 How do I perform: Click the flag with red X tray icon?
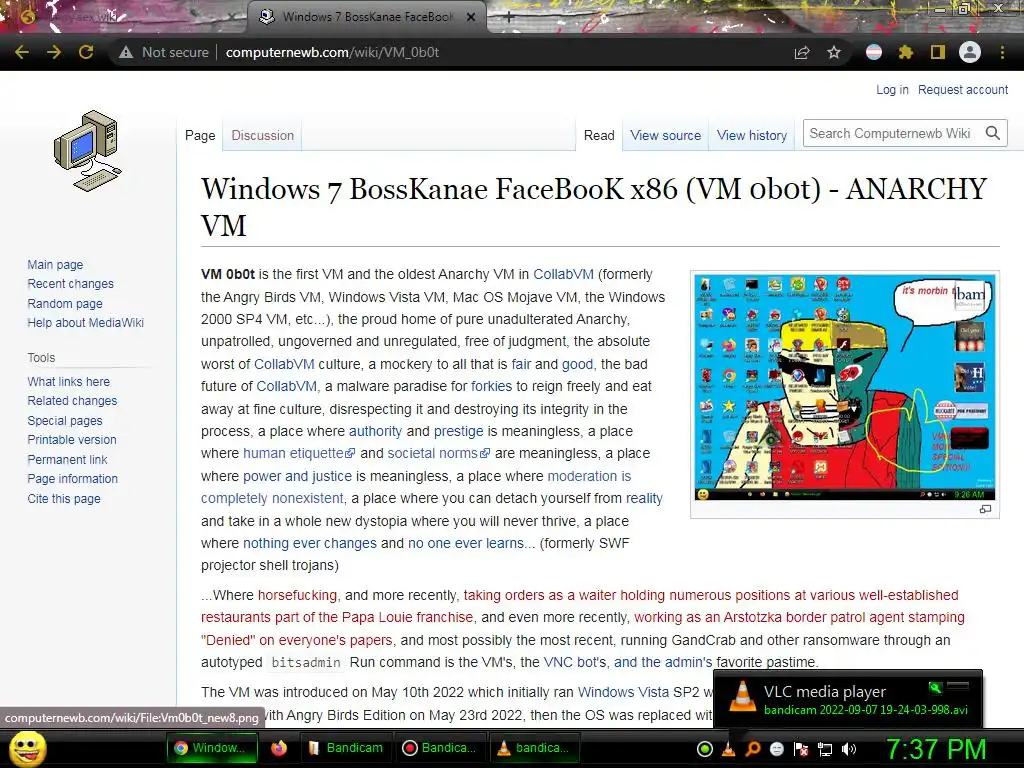(801, 749)
